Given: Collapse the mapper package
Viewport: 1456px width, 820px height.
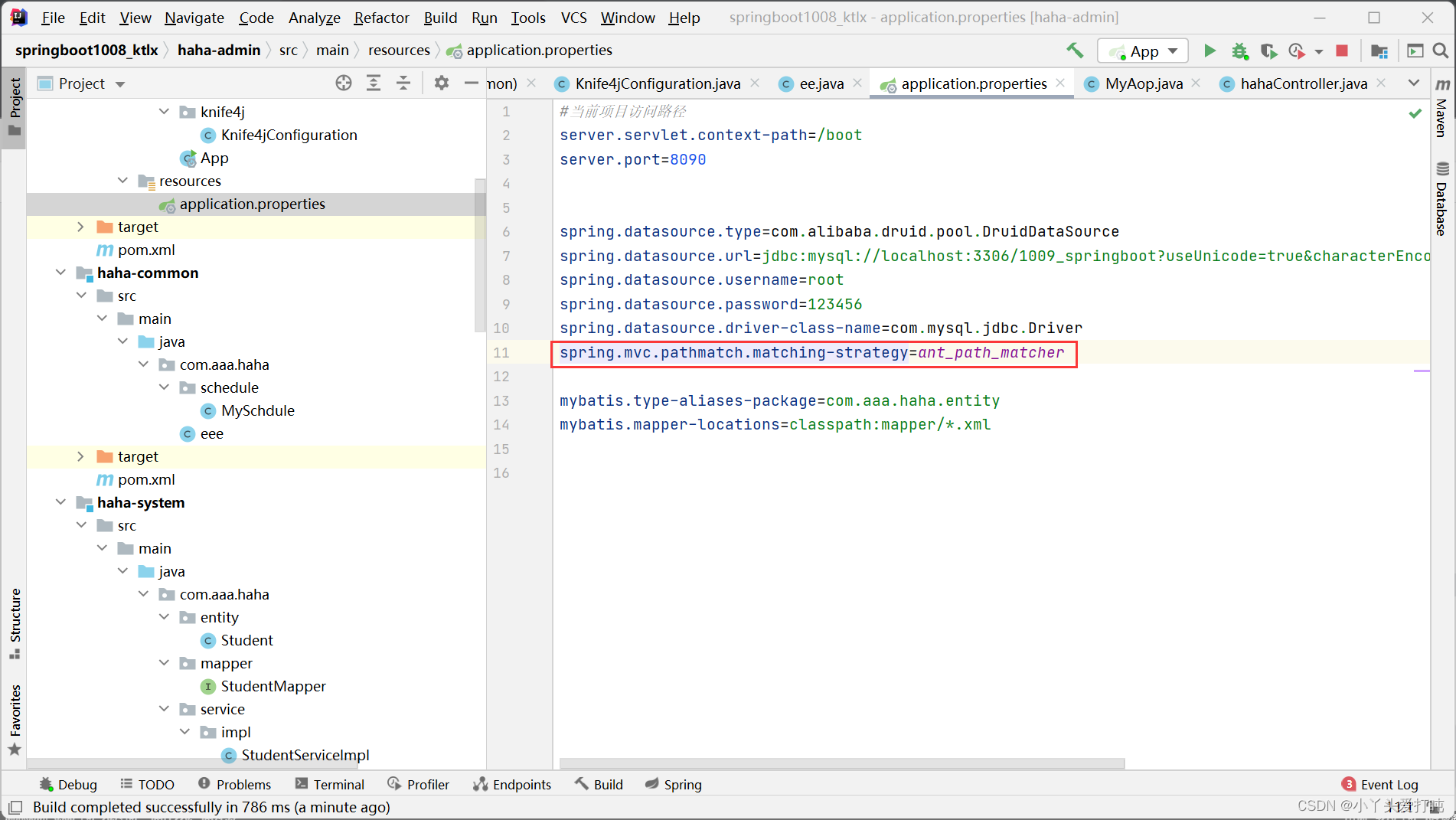Looking at the screenshot, I should click(164, 663).
